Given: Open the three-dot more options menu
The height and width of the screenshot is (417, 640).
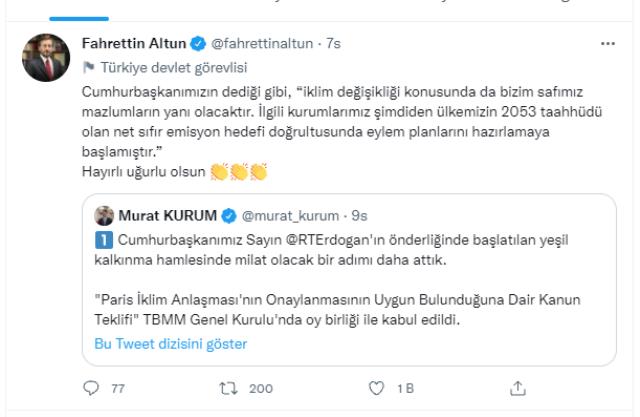Looking at the screenshot, I should [x=608, y=44].
